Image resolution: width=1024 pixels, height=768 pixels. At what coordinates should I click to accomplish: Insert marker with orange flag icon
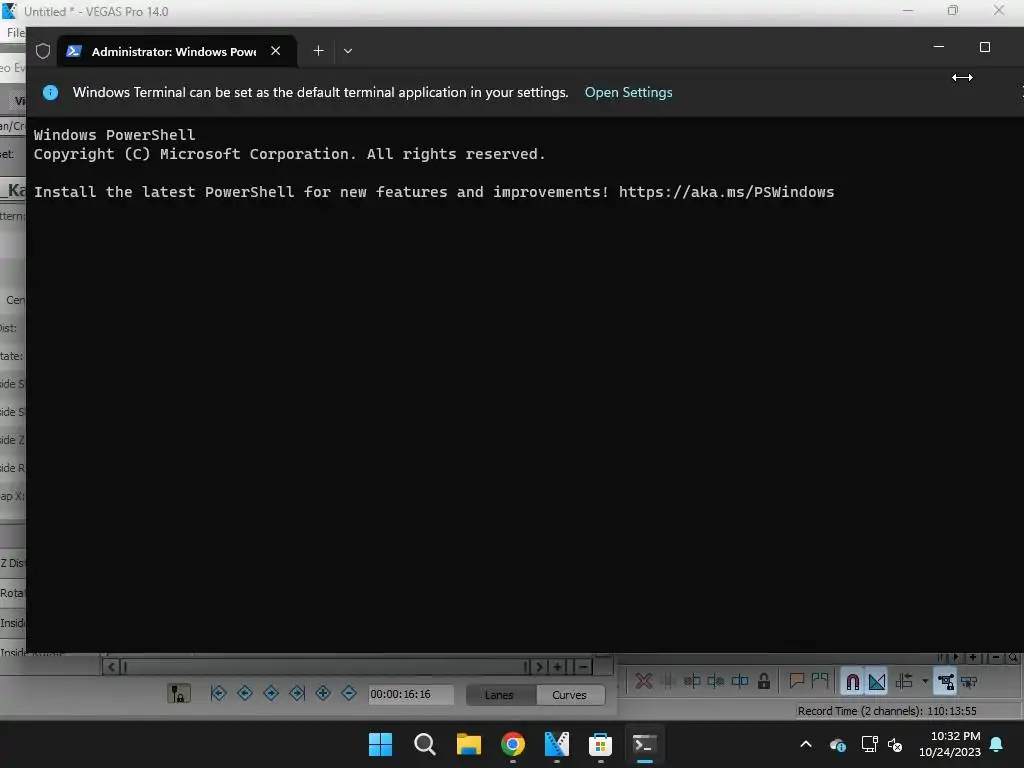[796, 681]
